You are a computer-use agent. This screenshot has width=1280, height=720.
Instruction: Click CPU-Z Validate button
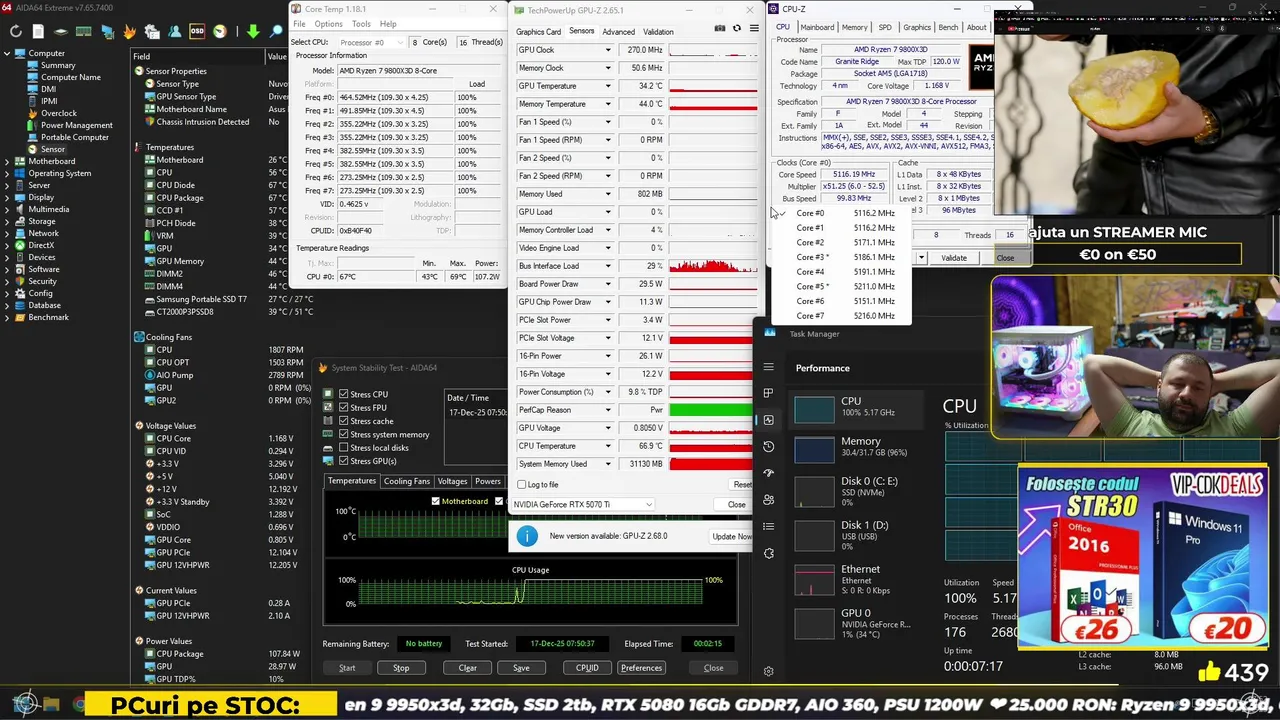[954, 258]
